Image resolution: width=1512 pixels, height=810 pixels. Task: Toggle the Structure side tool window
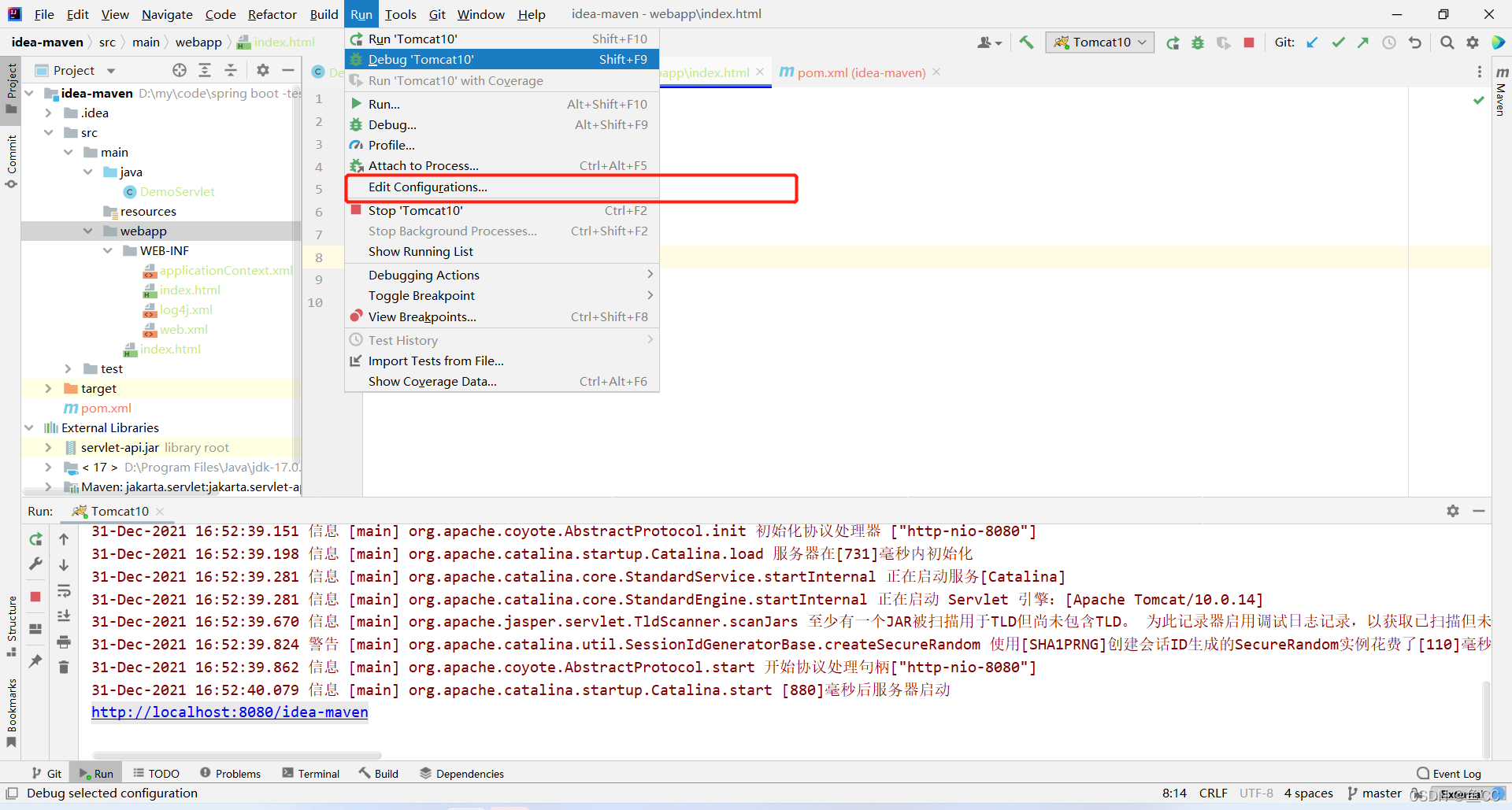tap(11, 627)
